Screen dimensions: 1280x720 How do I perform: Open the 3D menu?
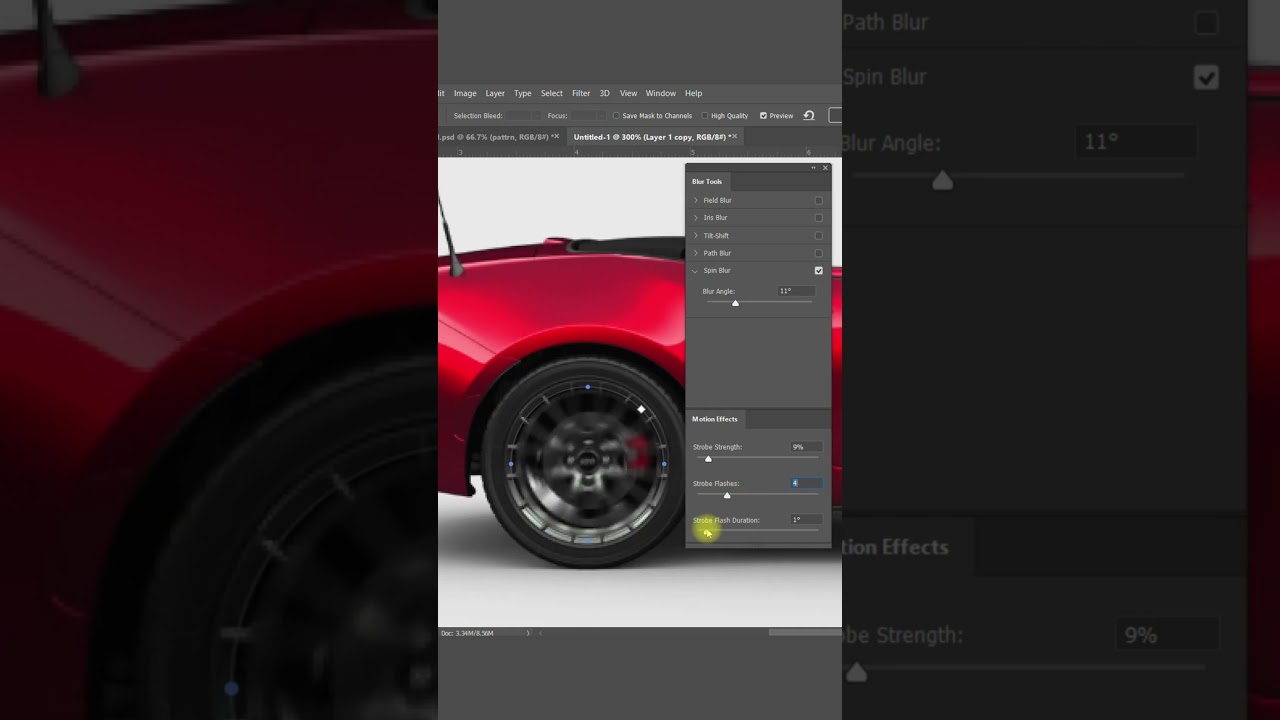(604, 93)
